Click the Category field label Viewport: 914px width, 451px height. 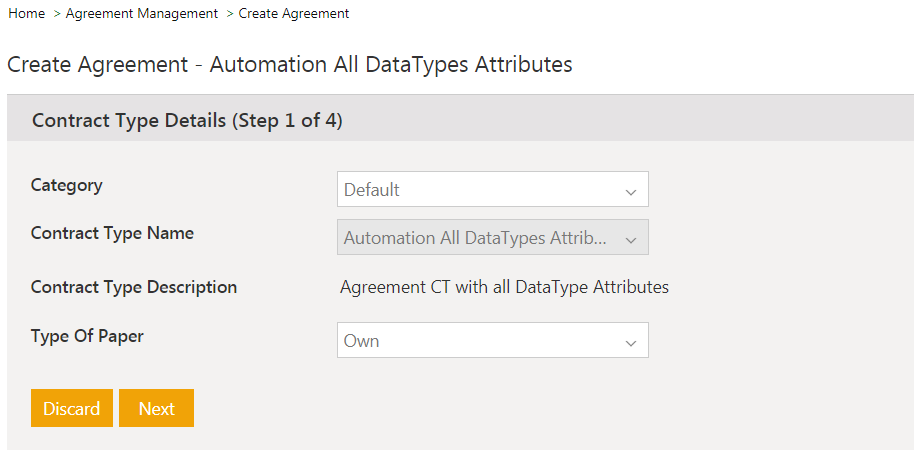click(x=67, y=185)
